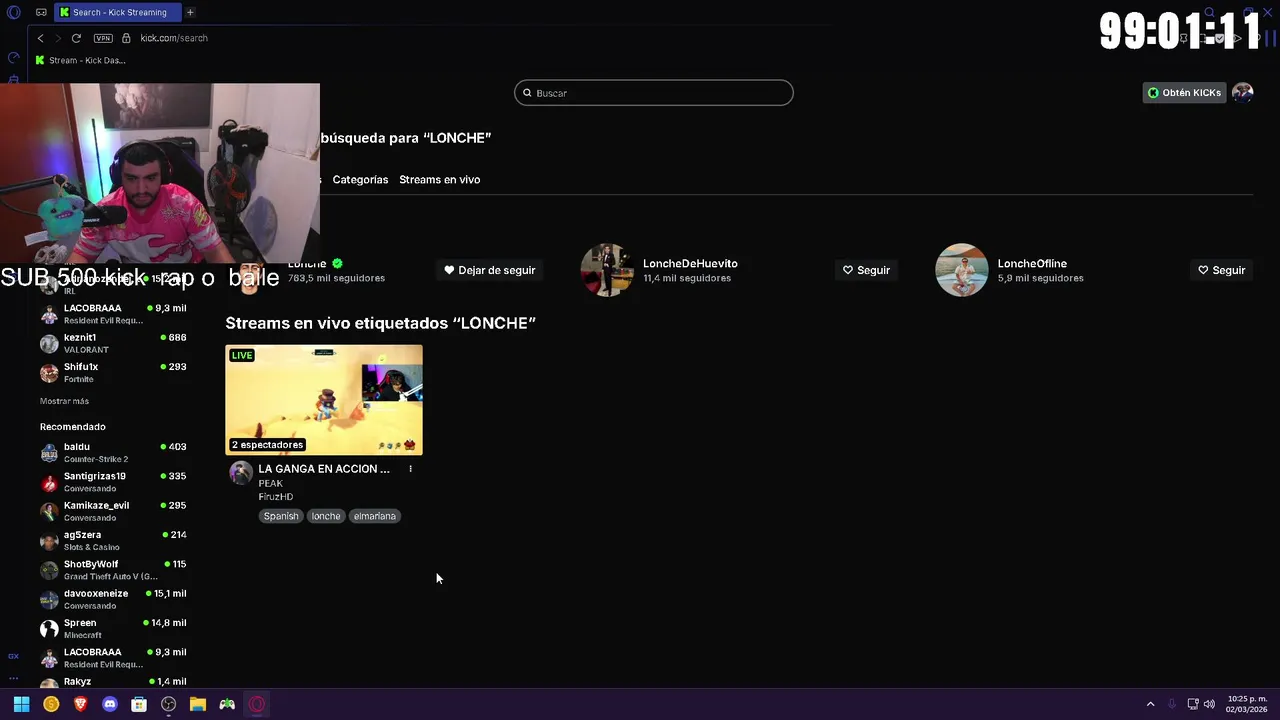Switch to the Streams en vivo tab
Viewport: 1280px width, 720px height.
[440, 180]
